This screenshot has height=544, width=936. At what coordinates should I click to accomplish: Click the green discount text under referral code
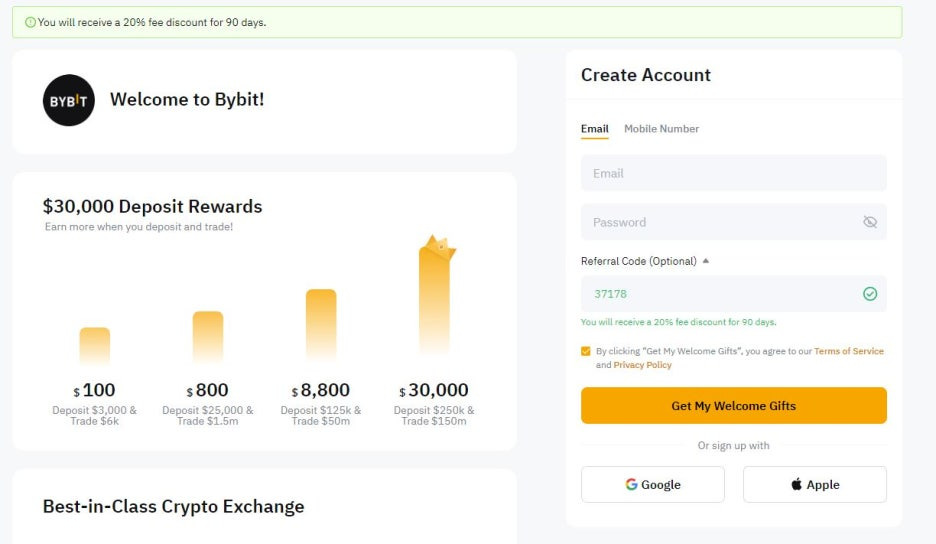tap(678, 322)
